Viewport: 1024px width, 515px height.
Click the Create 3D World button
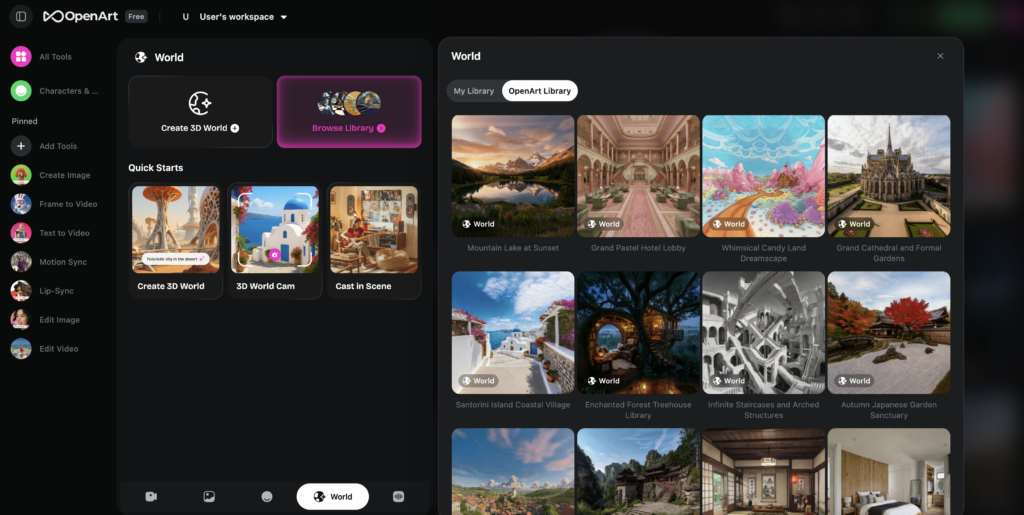200,112
